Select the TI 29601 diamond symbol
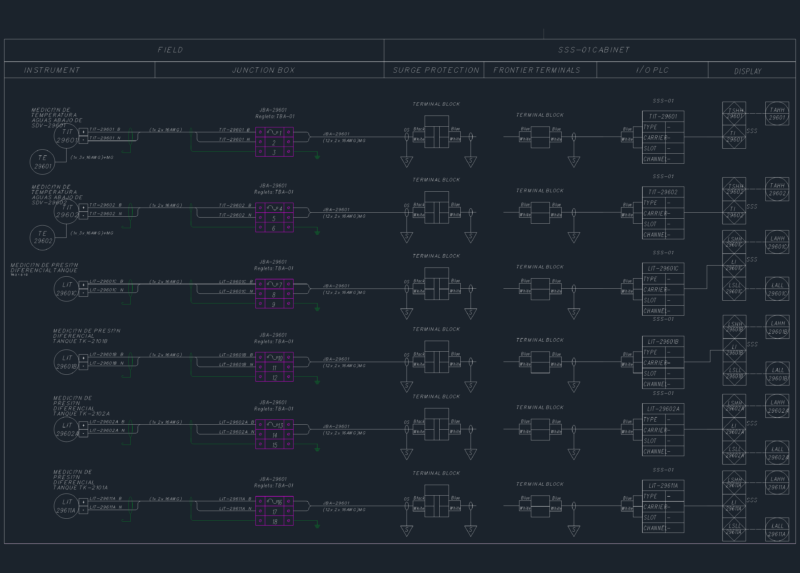 click(734, 137)
